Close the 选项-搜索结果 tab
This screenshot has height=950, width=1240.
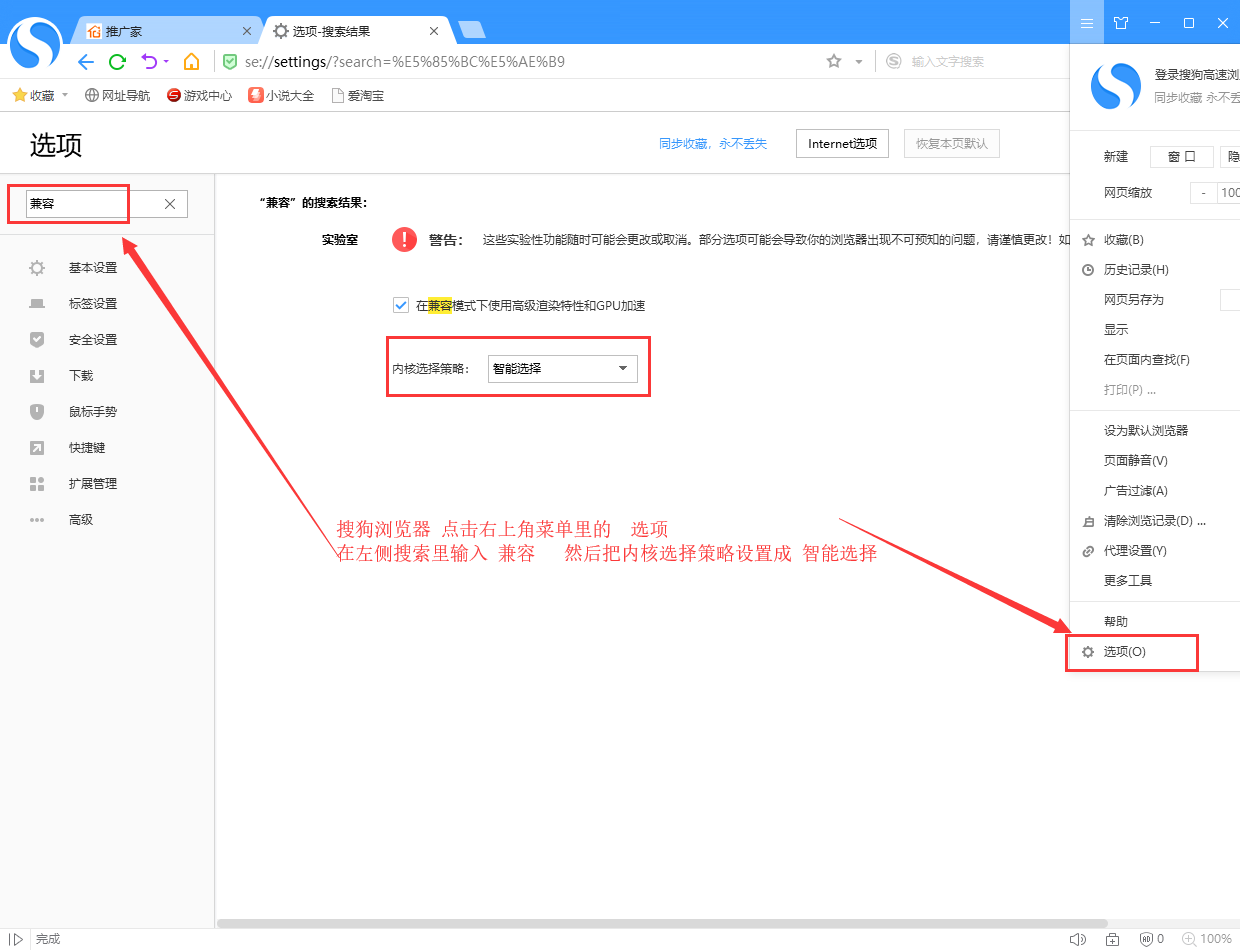pyautogui.click(x=434, y=31)
